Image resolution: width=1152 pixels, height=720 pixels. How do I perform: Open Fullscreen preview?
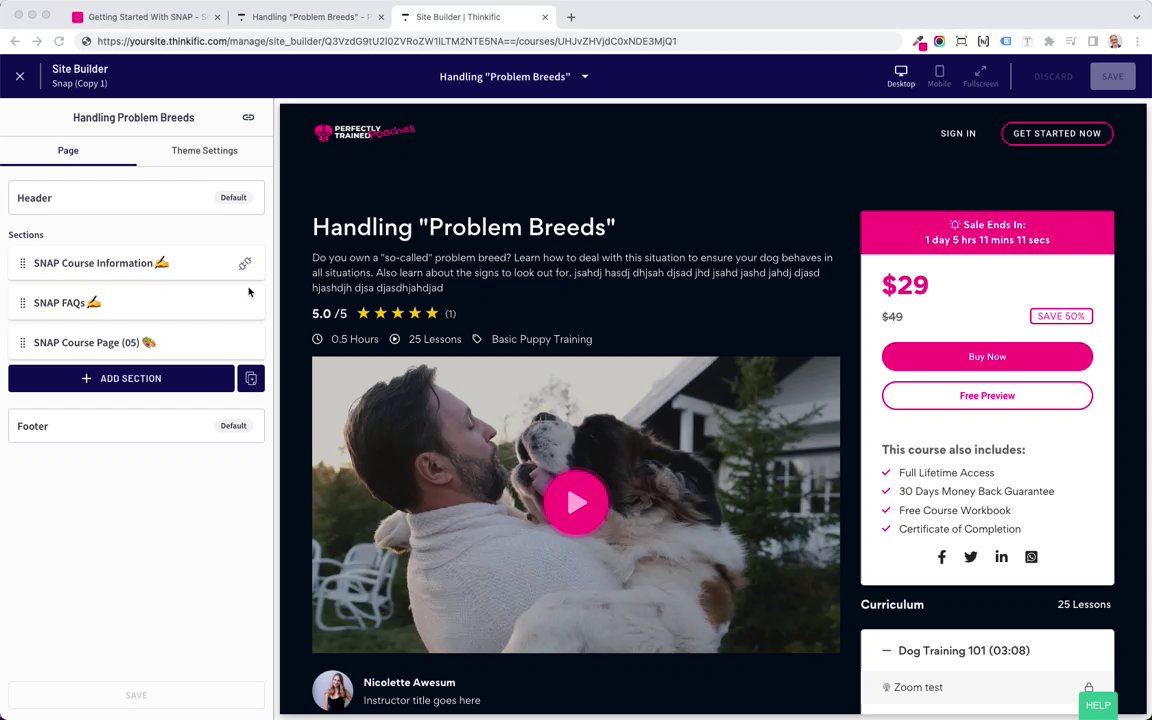pos(980,76)
